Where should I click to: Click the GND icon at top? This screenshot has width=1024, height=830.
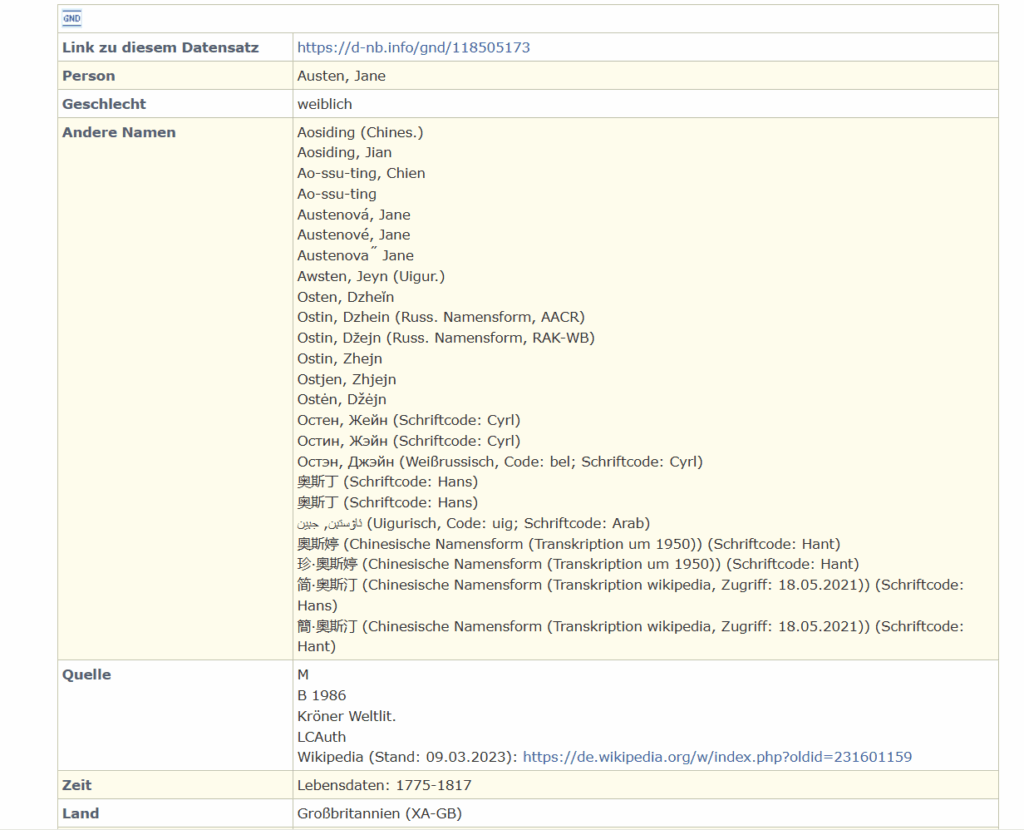(x=72, y=18)
